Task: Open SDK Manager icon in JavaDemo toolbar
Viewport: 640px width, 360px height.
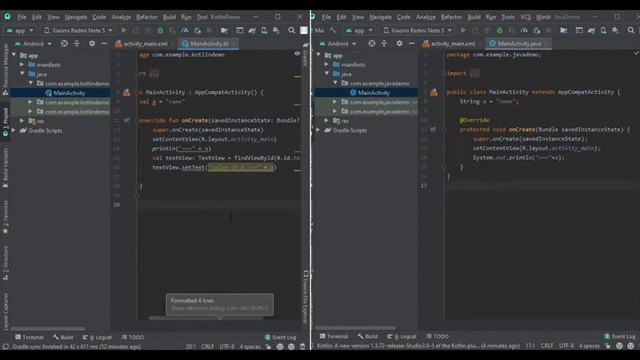Action: (x=616, y=31)
